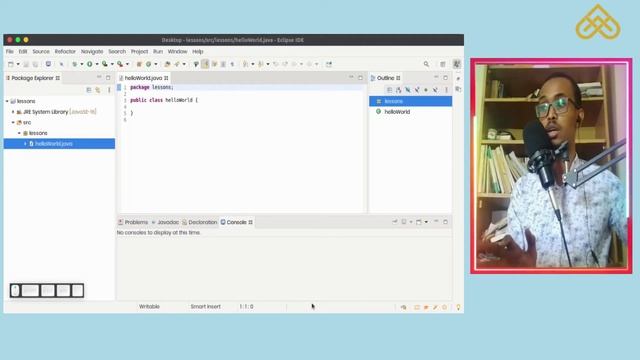Open the Refactor menu

(x=65, y=51)
